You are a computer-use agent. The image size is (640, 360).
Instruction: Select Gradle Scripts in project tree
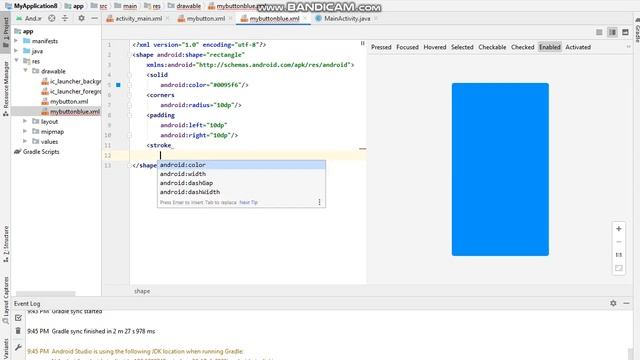[37, 151]
